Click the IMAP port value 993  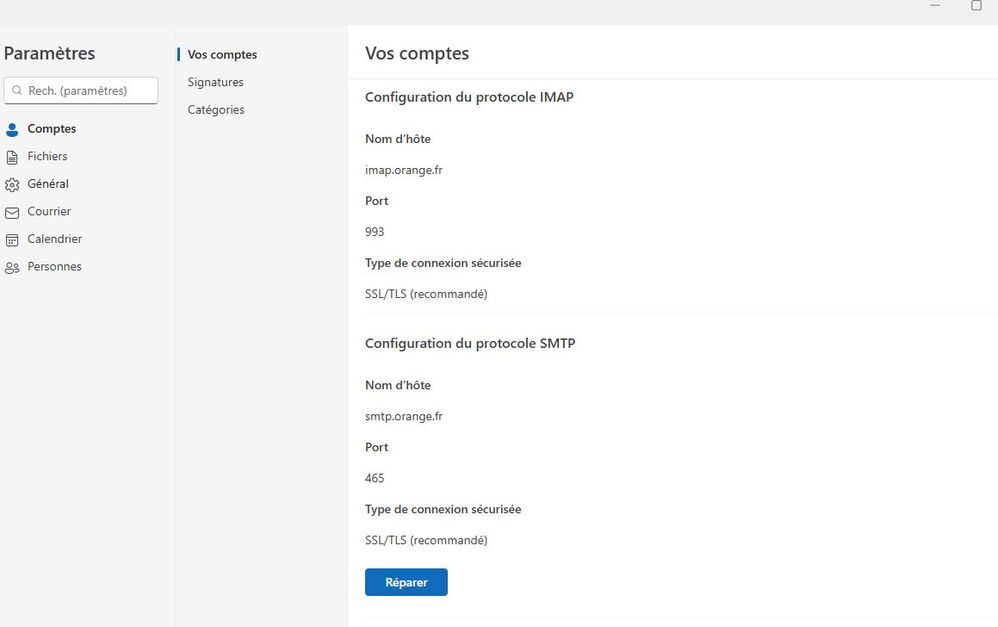tap(375, 232)
